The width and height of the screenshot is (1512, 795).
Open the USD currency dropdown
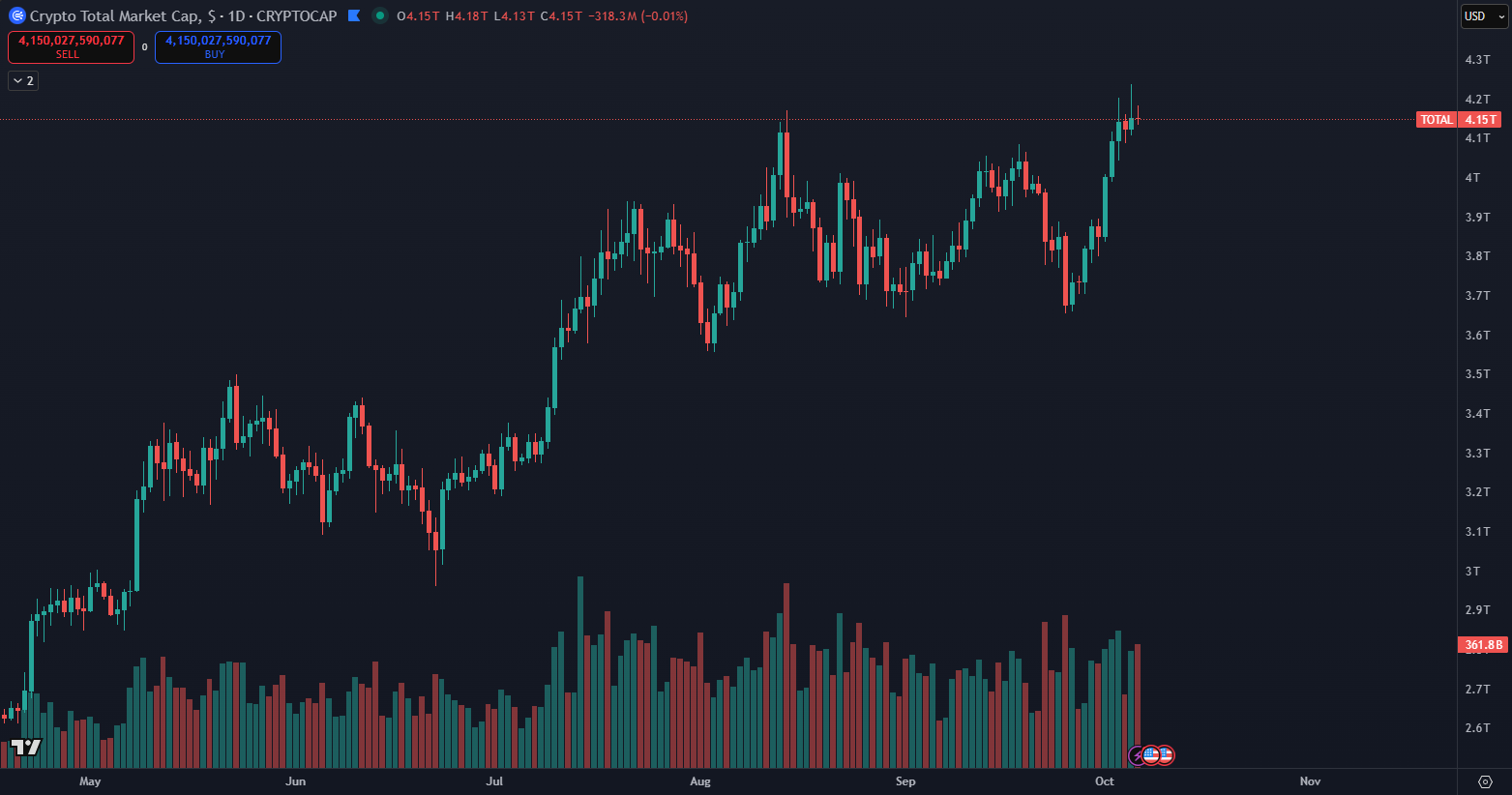(1483, 16)
